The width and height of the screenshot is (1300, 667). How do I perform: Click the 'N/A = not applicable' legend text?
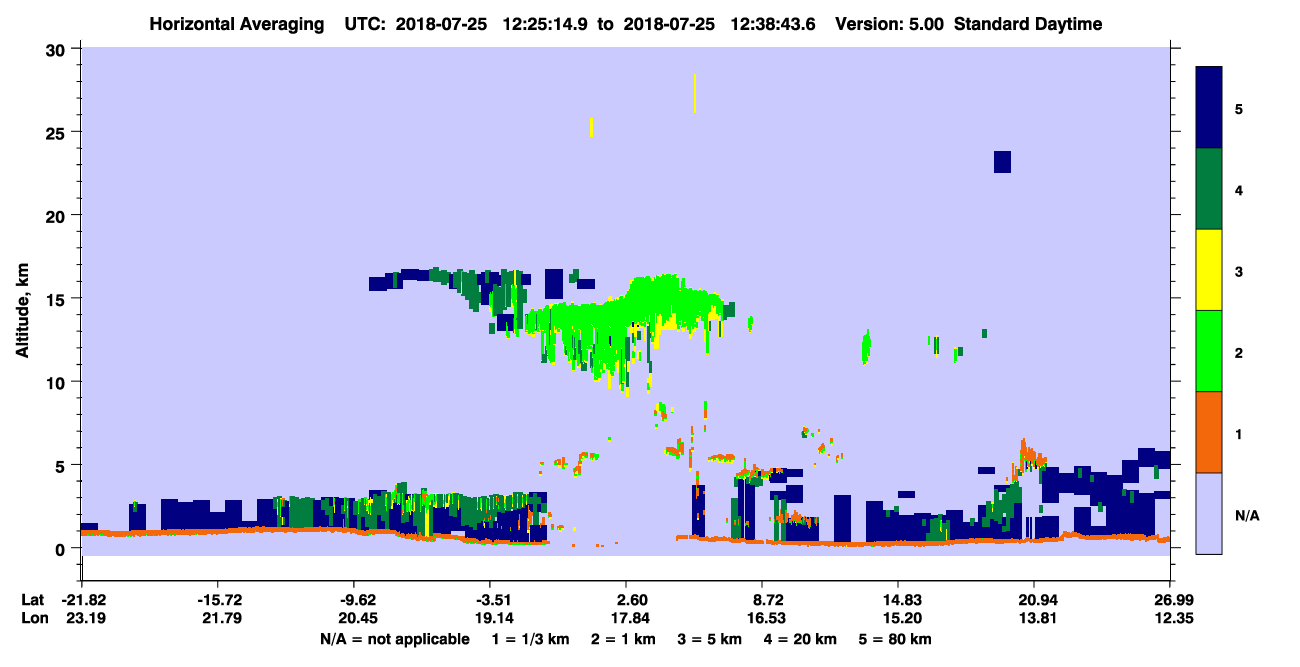[395, 639]
